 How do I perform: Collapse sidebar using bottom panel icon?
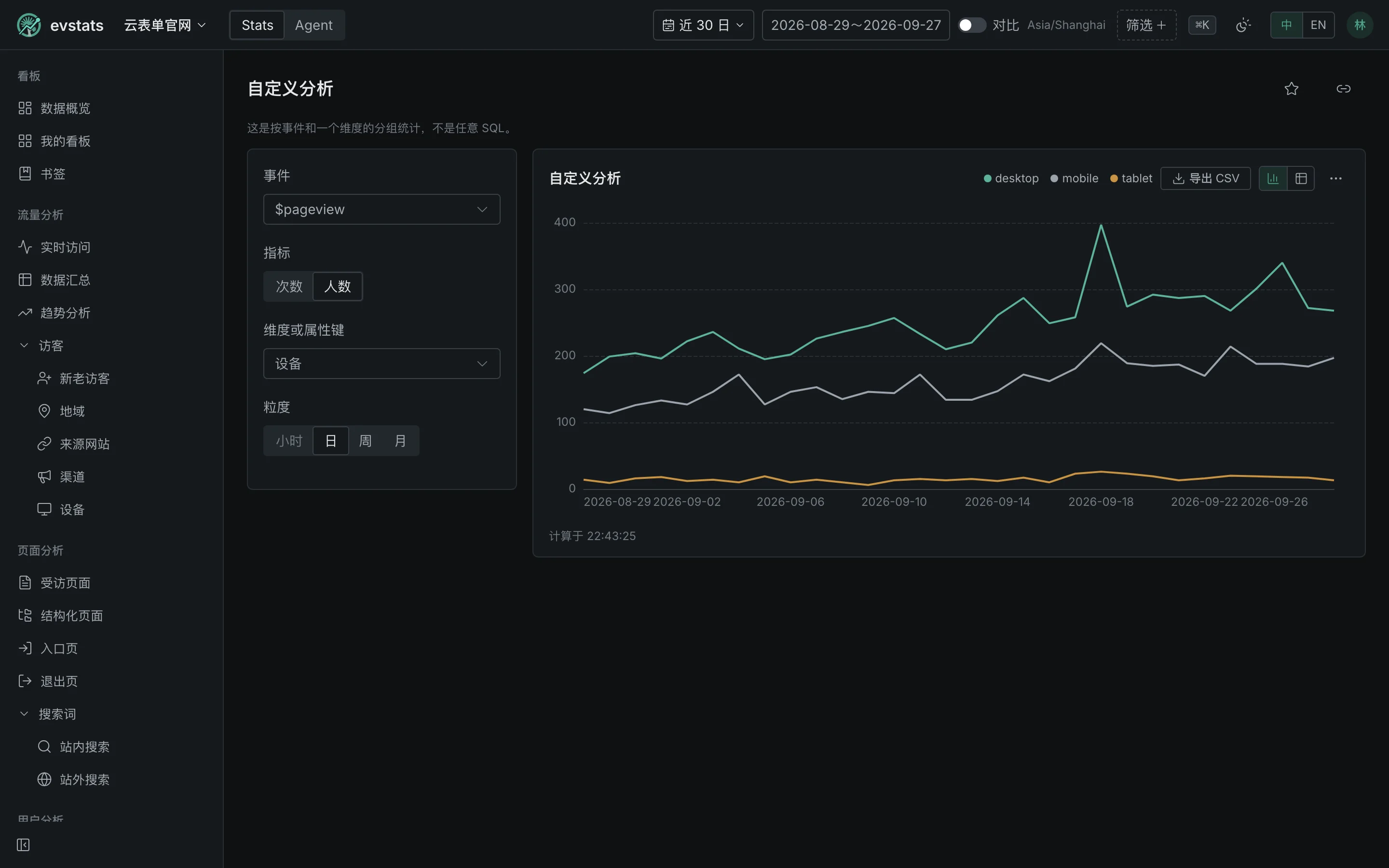pyautogui.click(x=23, y=844)
